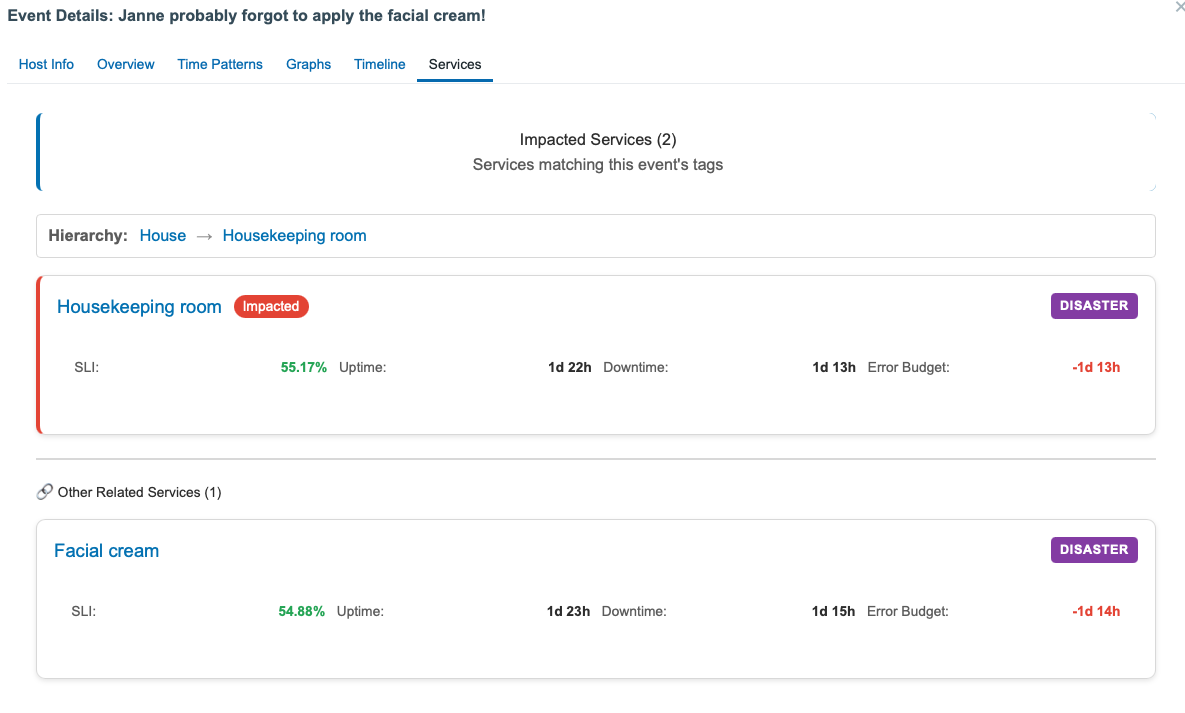Image resolution: width=1185 pixels, height=713 pixels.
Task: Open the Time Patterns tab
Action: [x=220, y=64]
